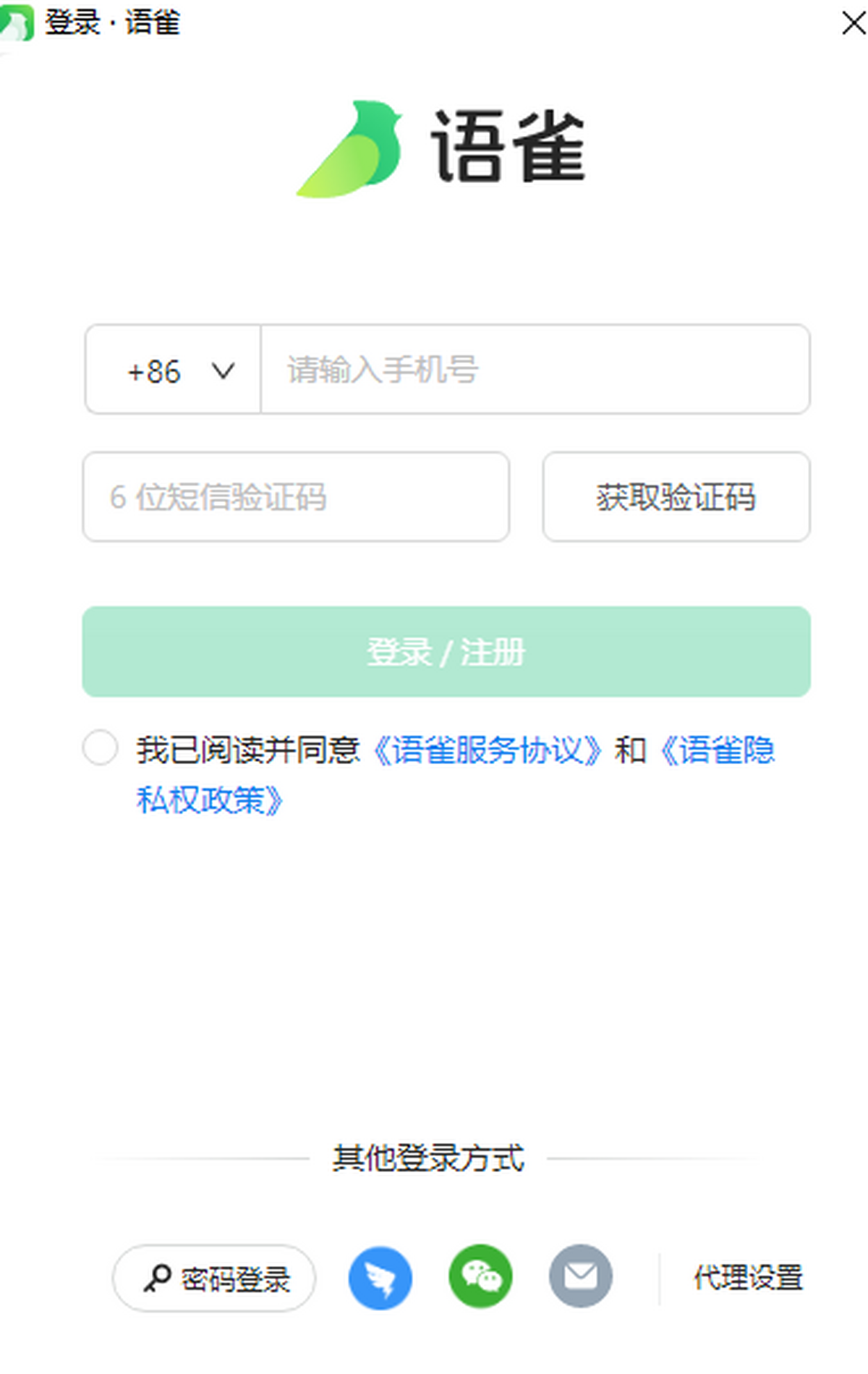This screenshot has width=868, height=1374.
Task: Open 语雀隐私权政策 privacy policy
Action: pos(719,751)
